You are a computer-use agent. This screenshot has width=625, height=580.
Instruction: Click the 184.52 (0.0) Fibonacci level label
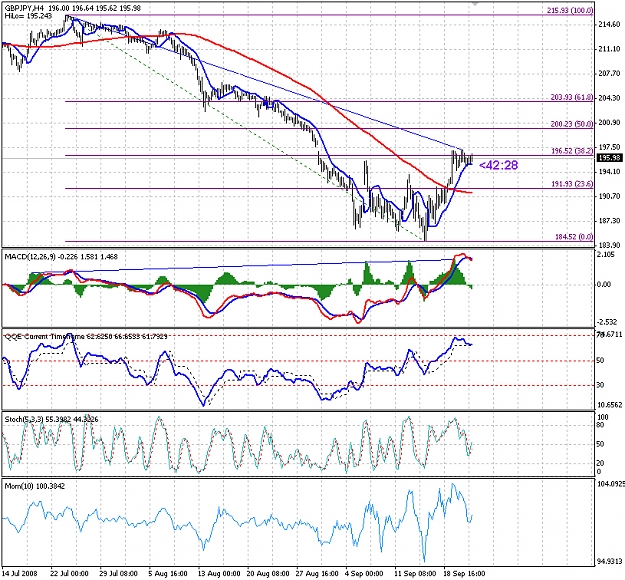click(574, 237)
